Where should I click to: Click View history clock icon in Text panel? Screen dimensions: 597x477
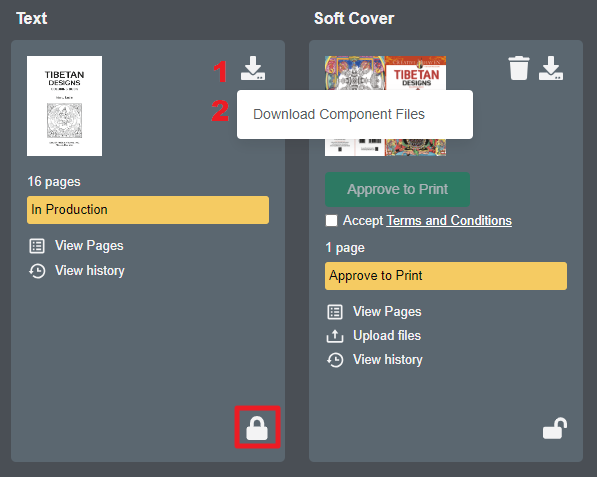[37, 271]
